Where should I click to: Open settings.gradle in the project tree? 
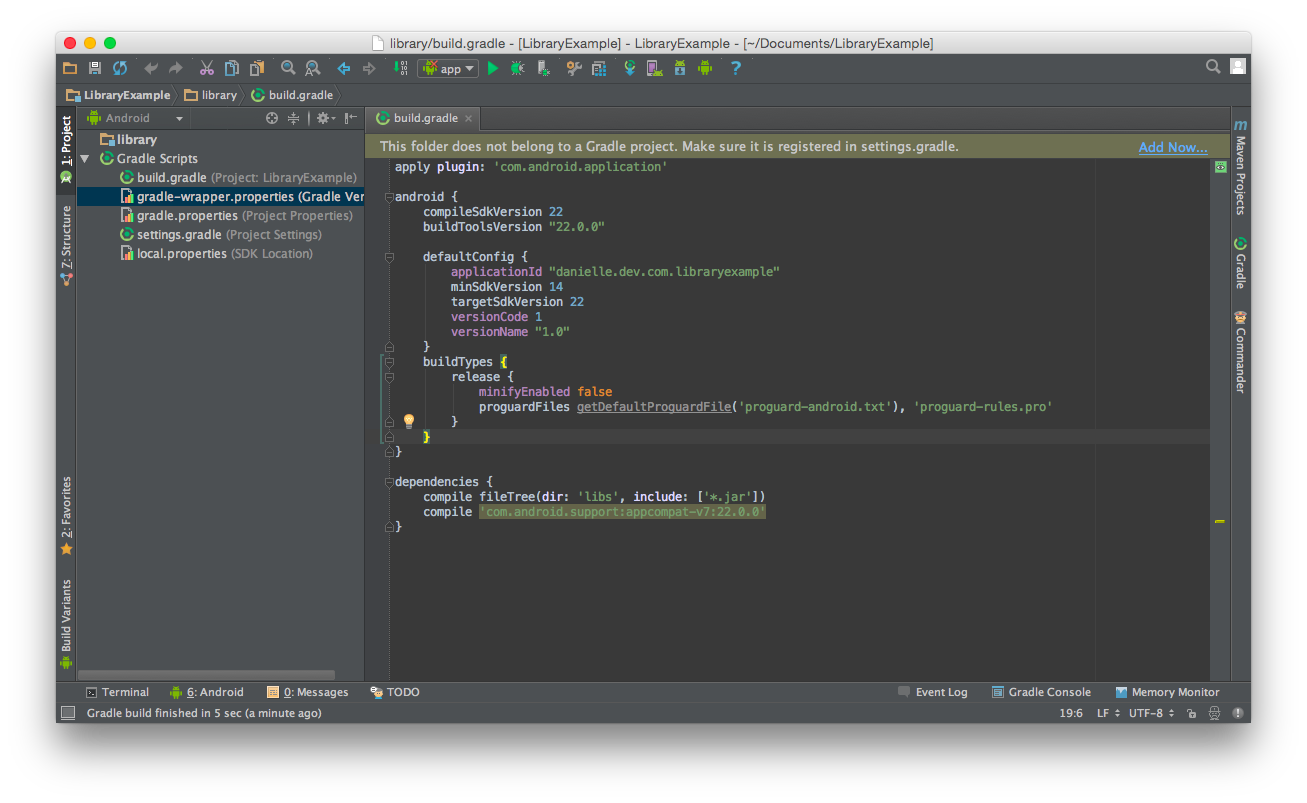179,235
